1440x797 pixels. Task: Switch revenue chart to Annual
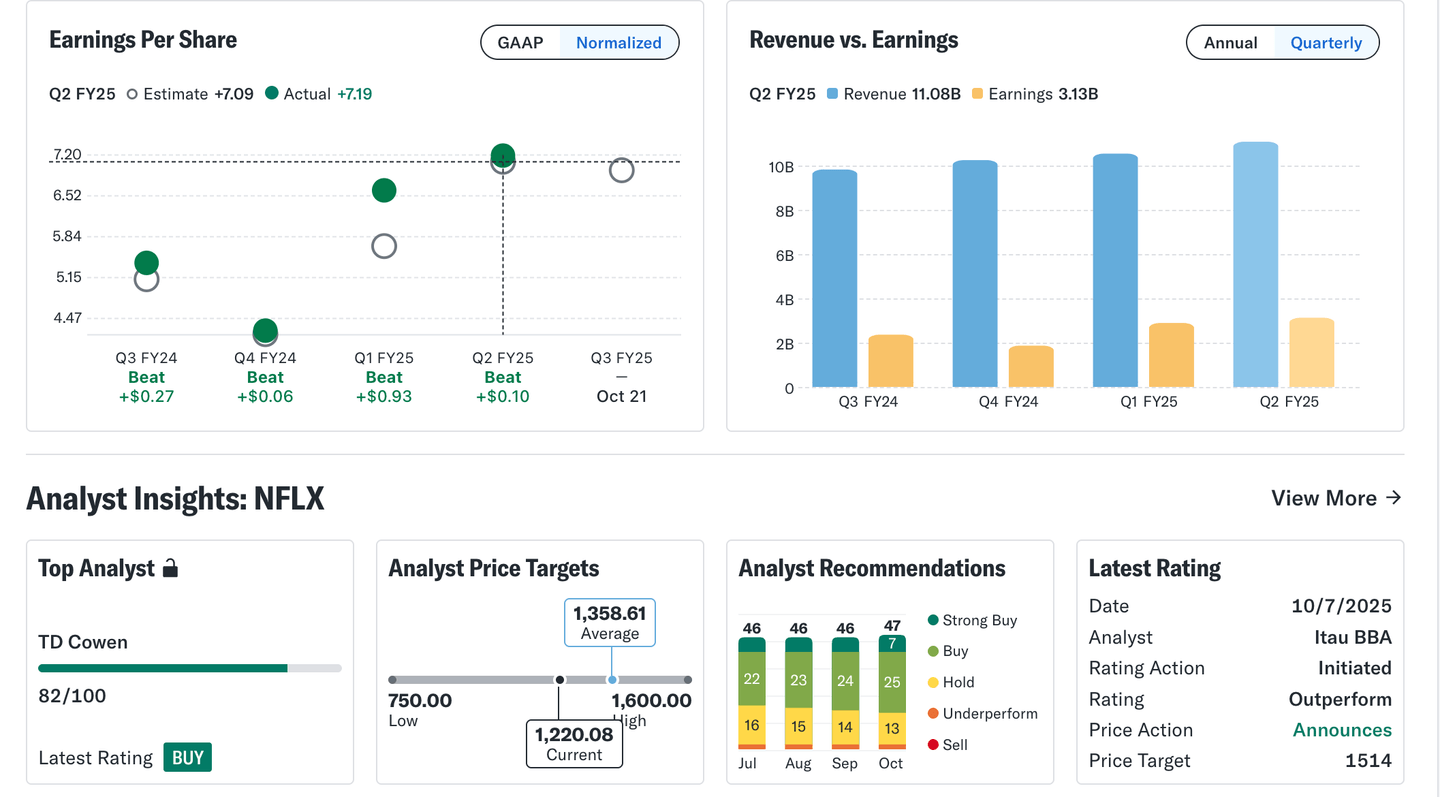tap(1230, 43)
